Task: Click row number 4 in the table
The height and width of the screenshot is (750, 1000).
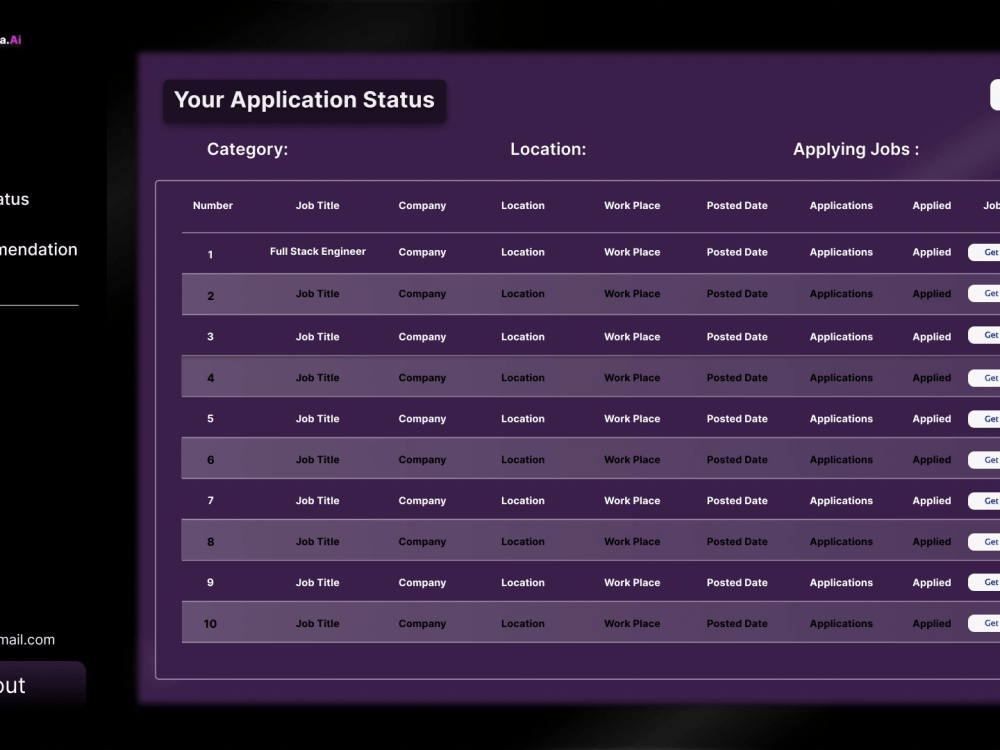Action: pos(210,378)
